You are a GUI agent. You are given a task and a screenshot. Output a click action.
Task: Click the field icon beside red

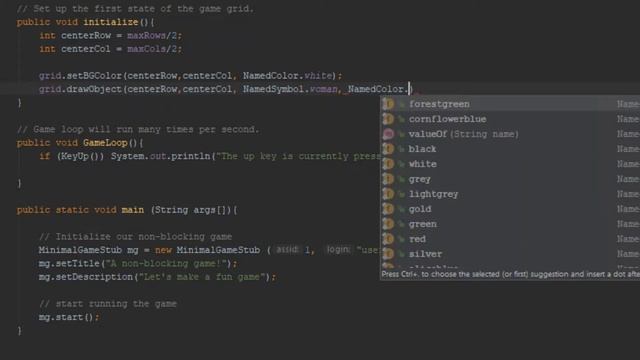388,239
